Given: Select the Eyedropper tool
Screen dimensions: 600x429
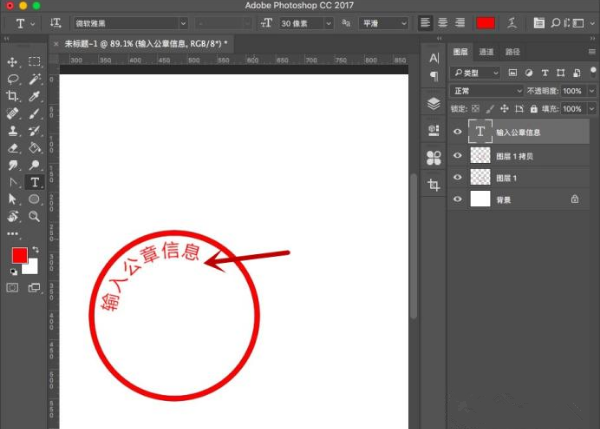Looking at the screenshot, I should pyautogui.click(x=35, y=96).
